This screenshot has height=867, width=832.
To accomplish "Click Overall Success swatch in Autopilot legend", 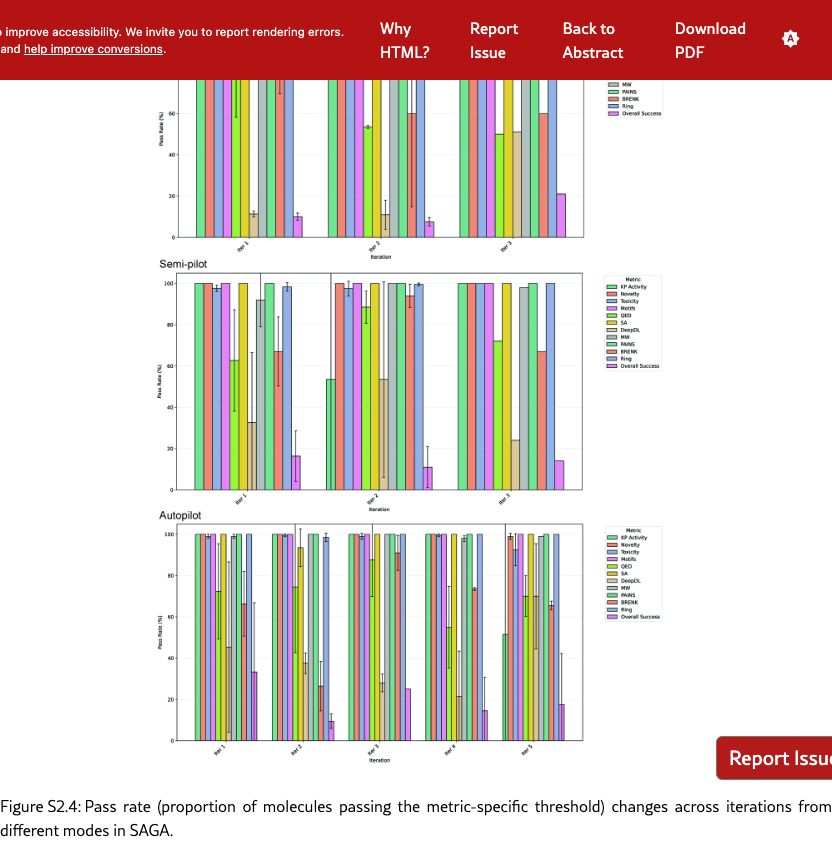I will [x=613, y=617].
